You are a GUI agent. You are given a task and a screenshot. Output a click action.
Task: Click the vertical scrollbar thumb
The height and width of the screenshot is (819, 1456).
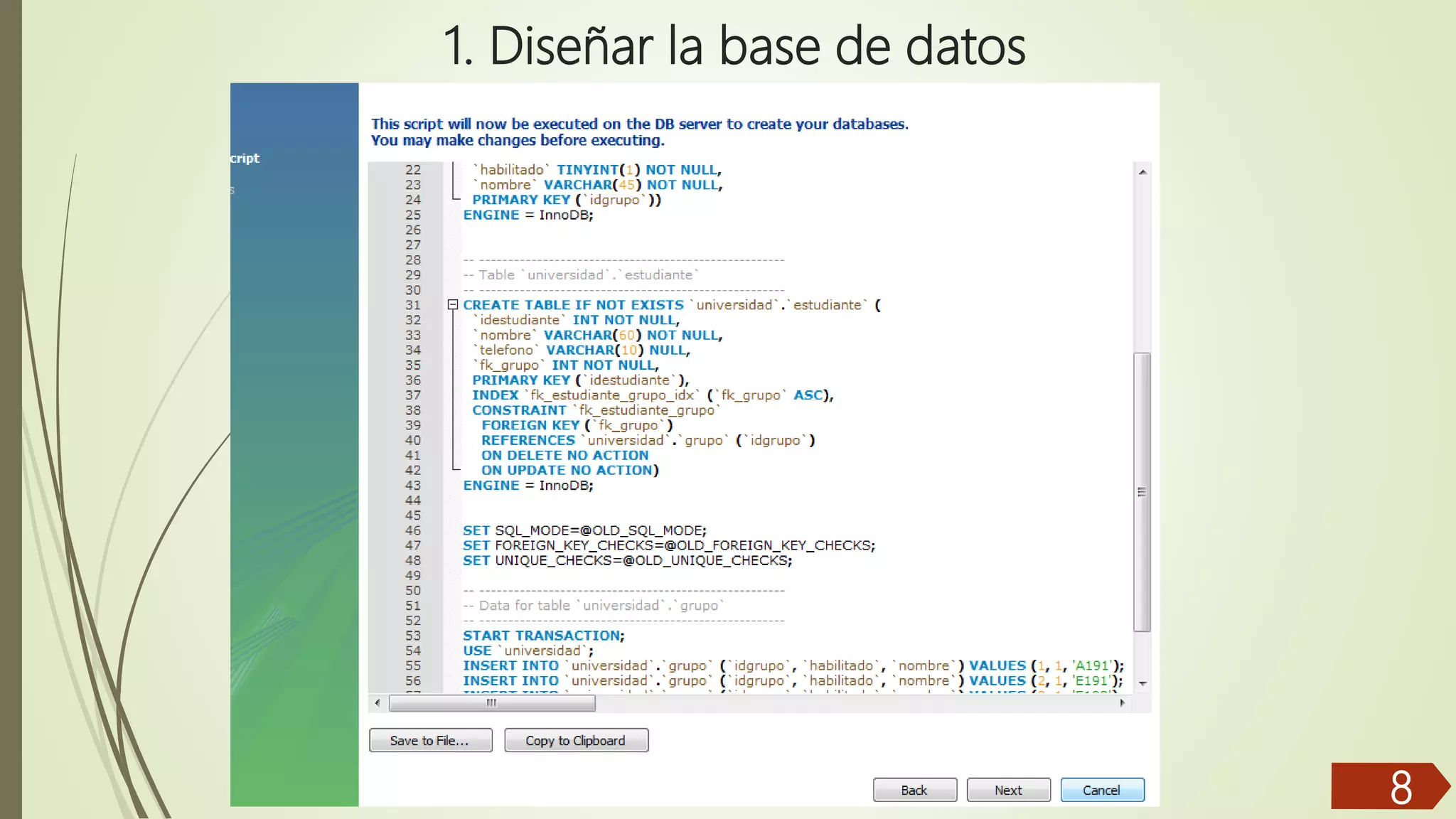pyautogui.click(x=1142, y=491)
